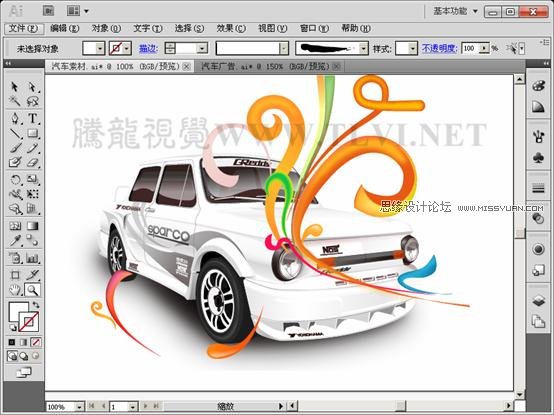Open the 窗口 menu

click(314, 29)
